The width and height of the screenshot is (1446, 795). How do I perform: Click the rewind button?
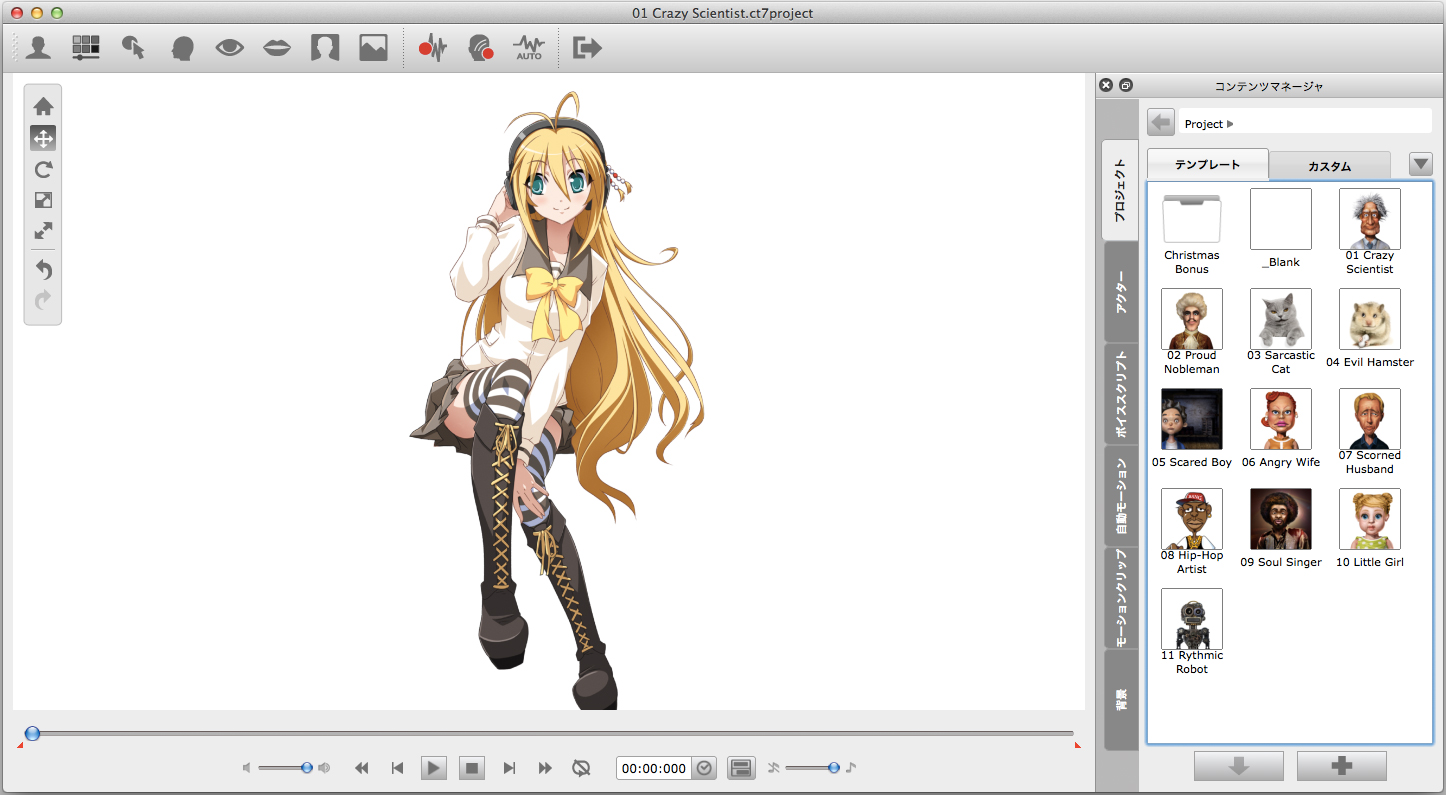click(x=362, y=768)
